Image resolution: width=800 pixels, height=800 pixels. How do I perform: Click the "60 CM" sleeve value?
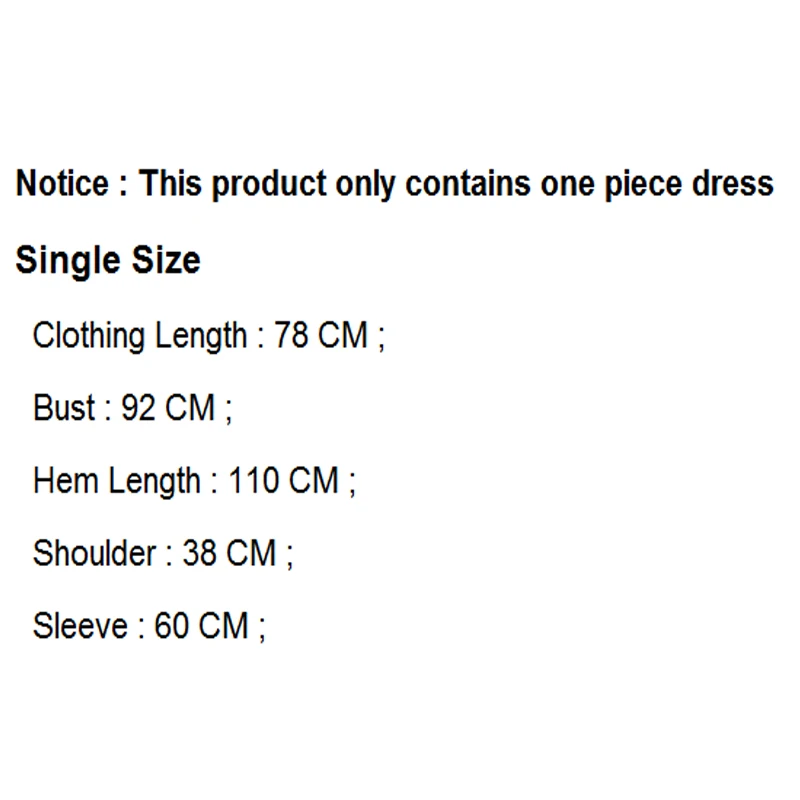tap(201, 627)
